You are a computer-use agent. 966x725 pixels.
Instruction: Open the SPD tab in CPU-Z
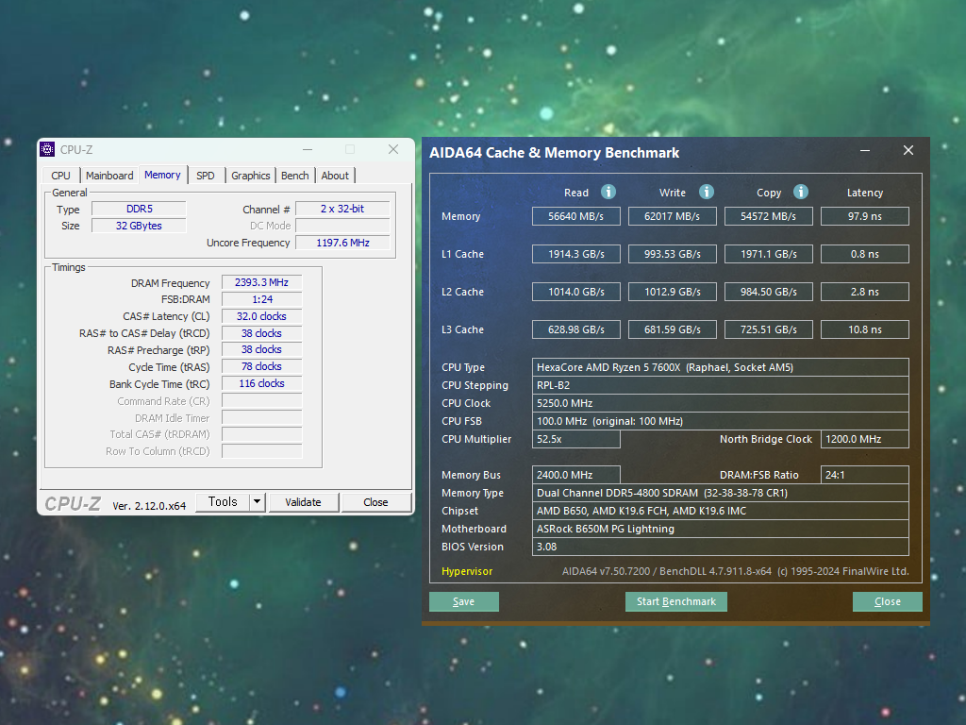[205, 176]
